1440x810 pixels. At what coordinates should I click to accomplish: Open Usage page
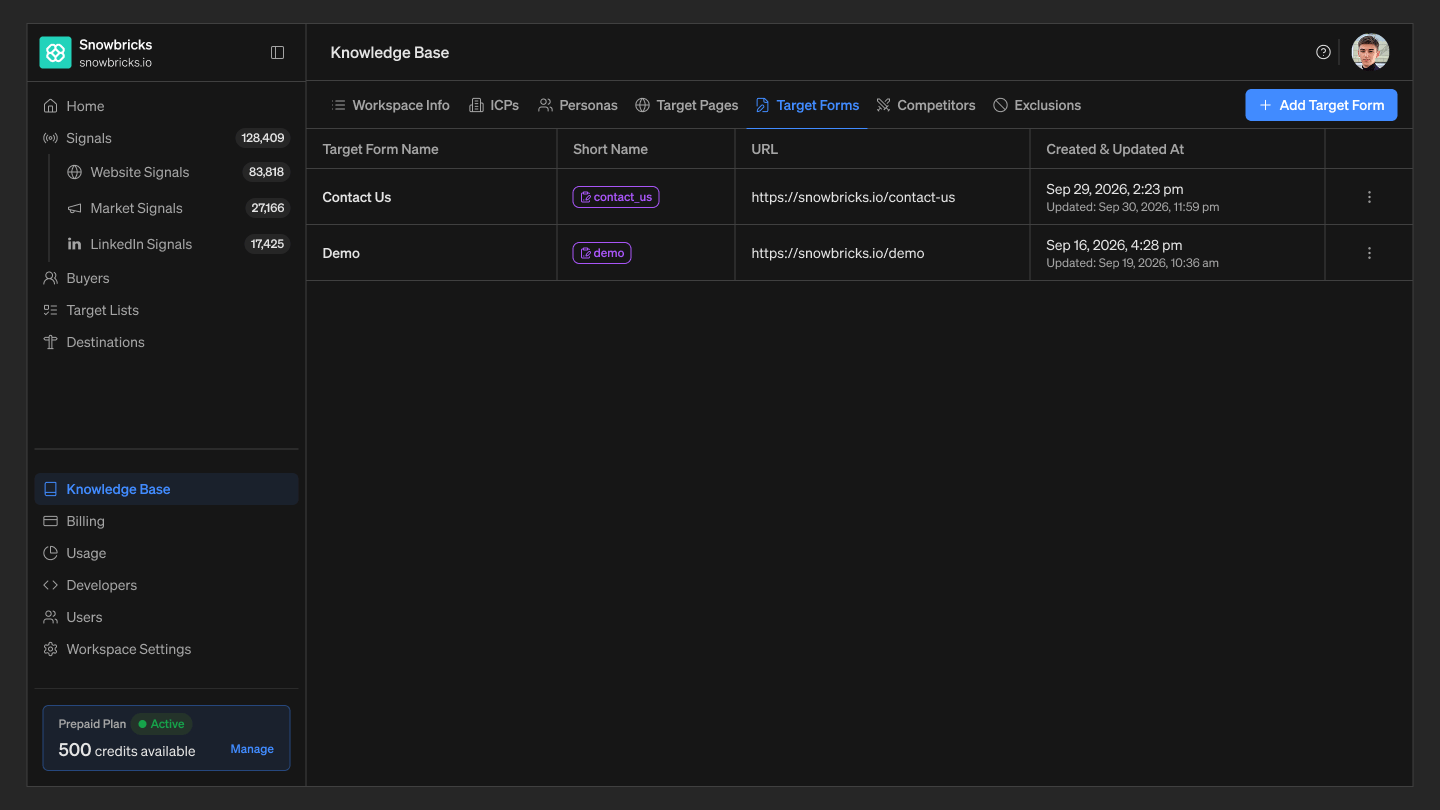click(x=166, y=553)
